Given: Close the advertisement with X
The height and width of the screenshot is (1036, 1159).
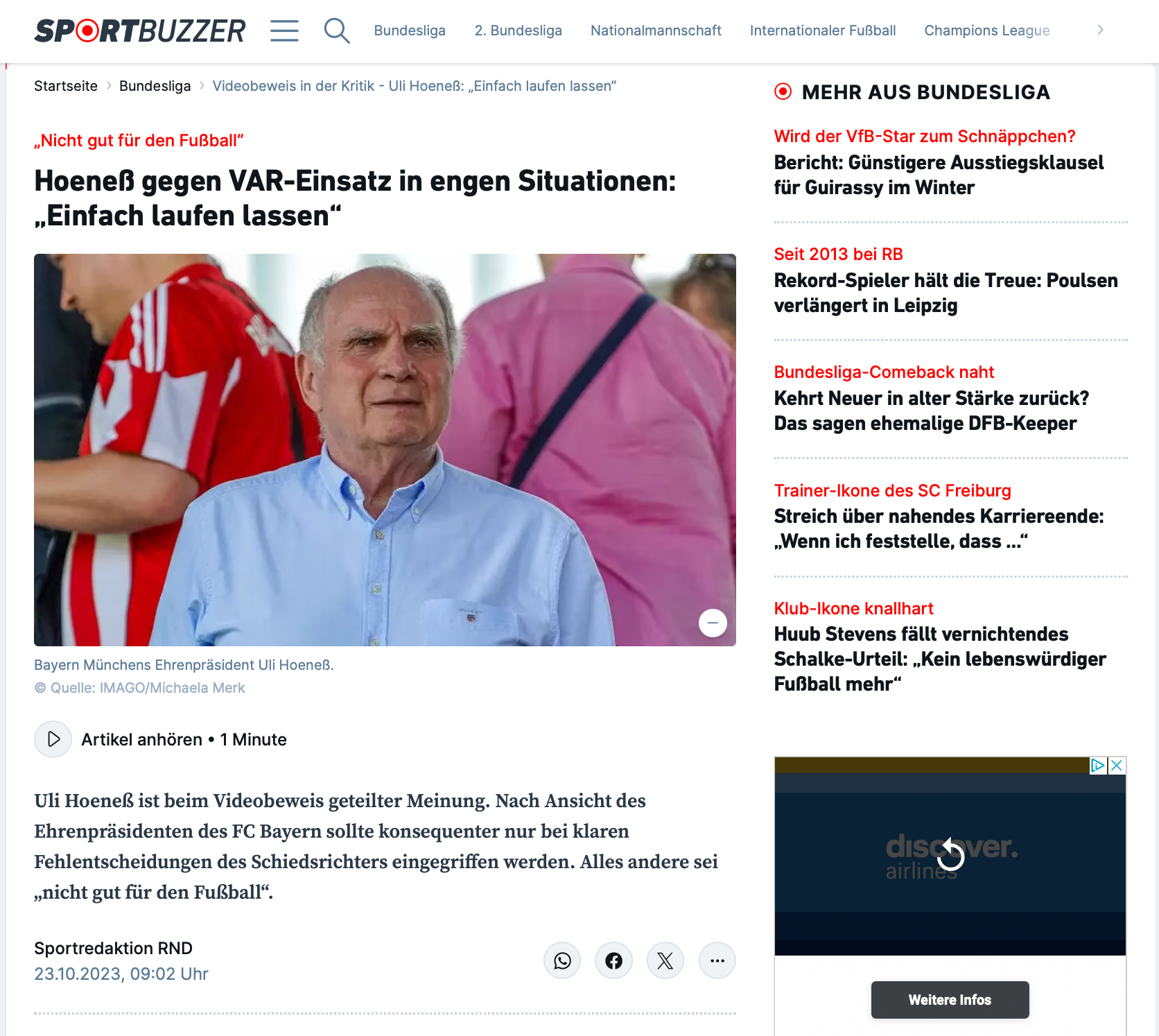Looking at the screenshot, I should [1117, 766].
